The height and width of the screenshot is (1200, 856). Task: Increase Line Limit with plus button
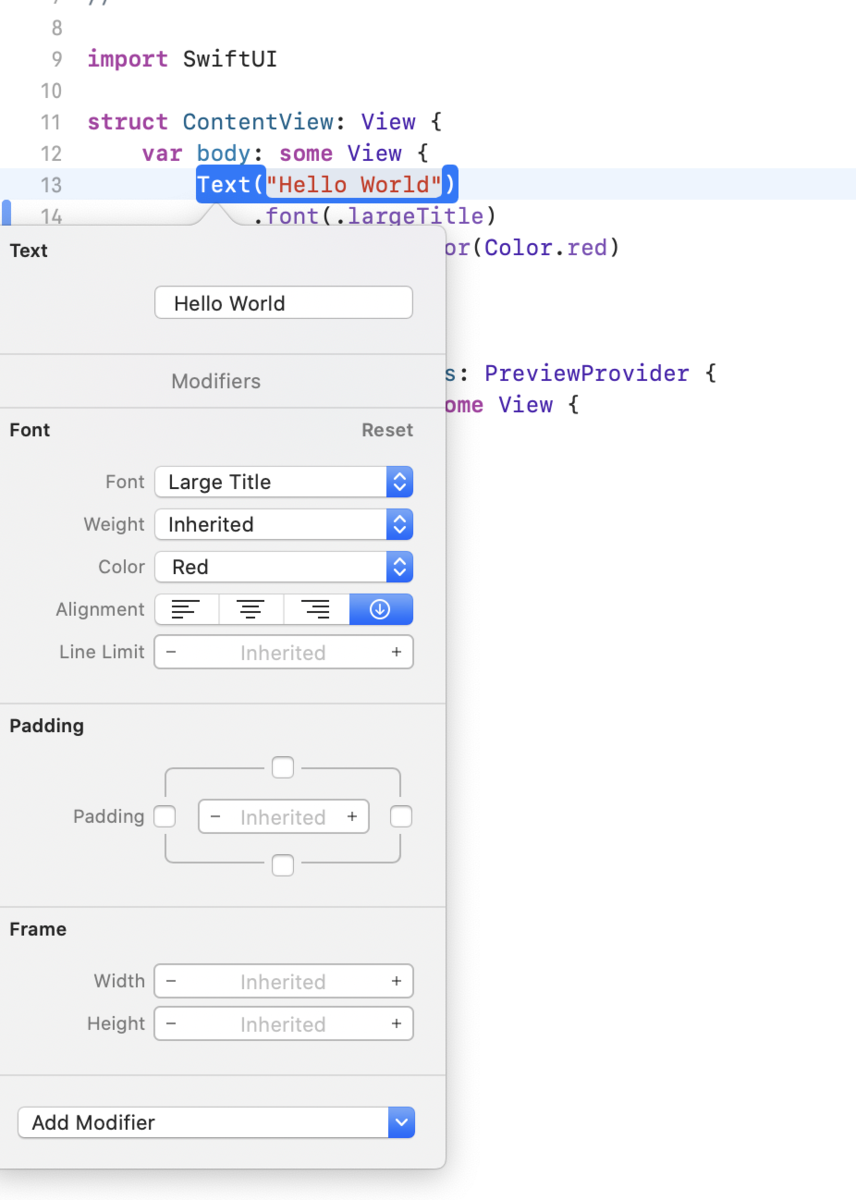[x=396, y=652]
